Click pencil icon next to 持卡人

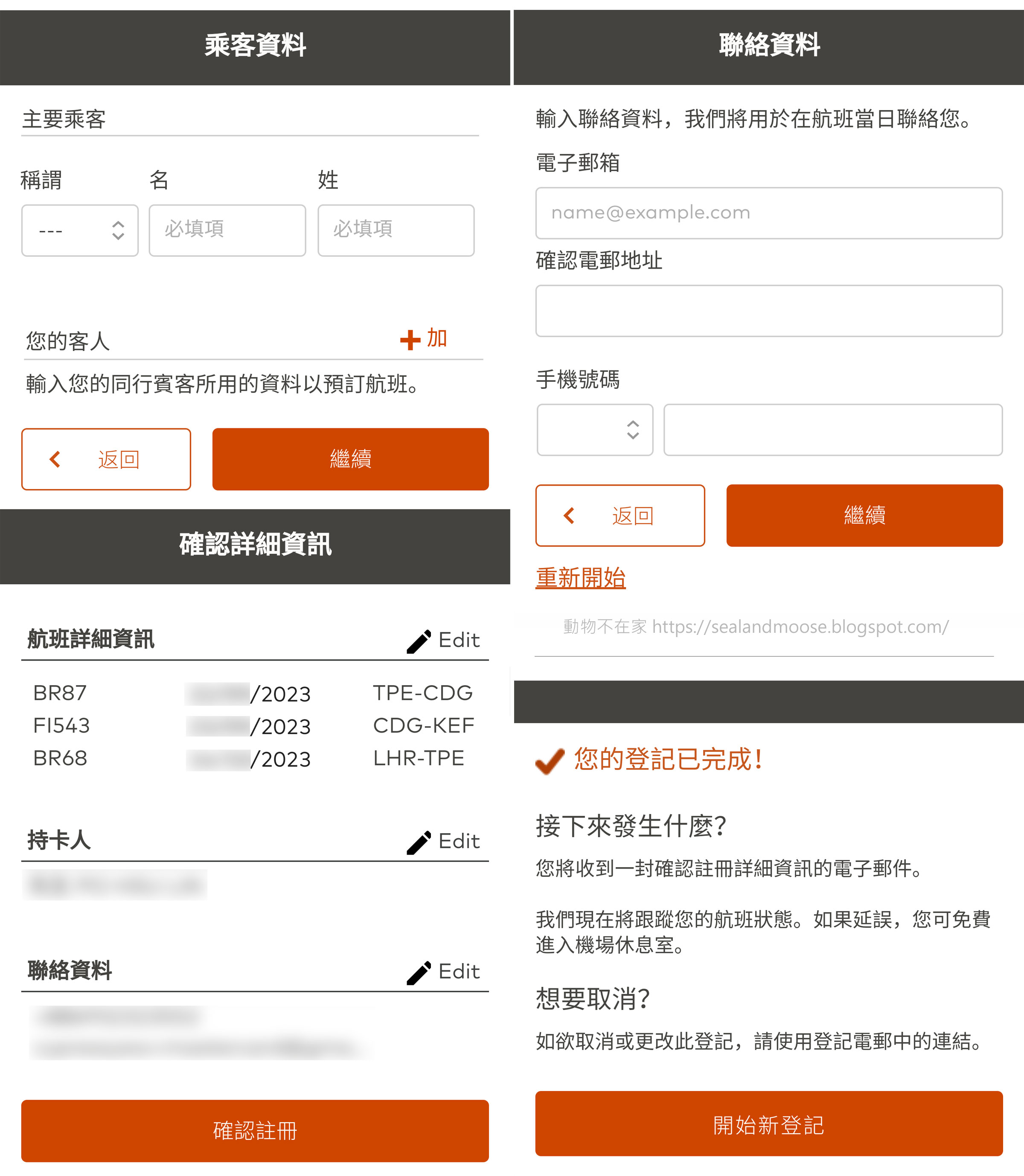click(418, 842)
